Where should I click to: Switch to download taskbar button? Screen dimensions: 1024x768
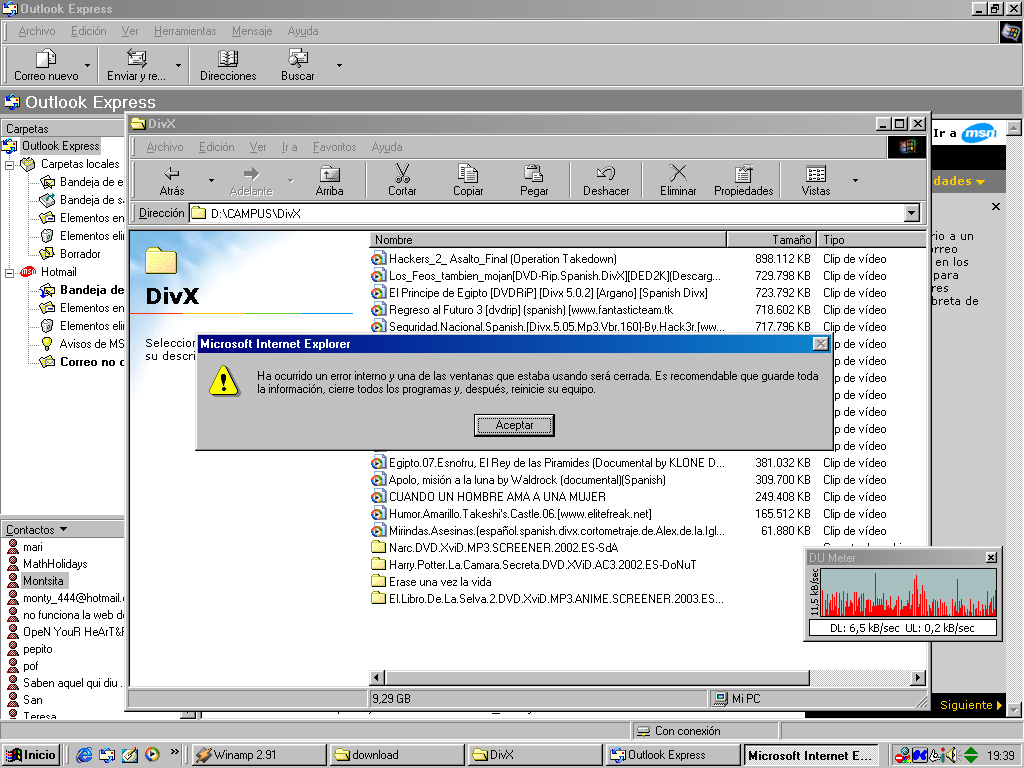click(397, 755)
